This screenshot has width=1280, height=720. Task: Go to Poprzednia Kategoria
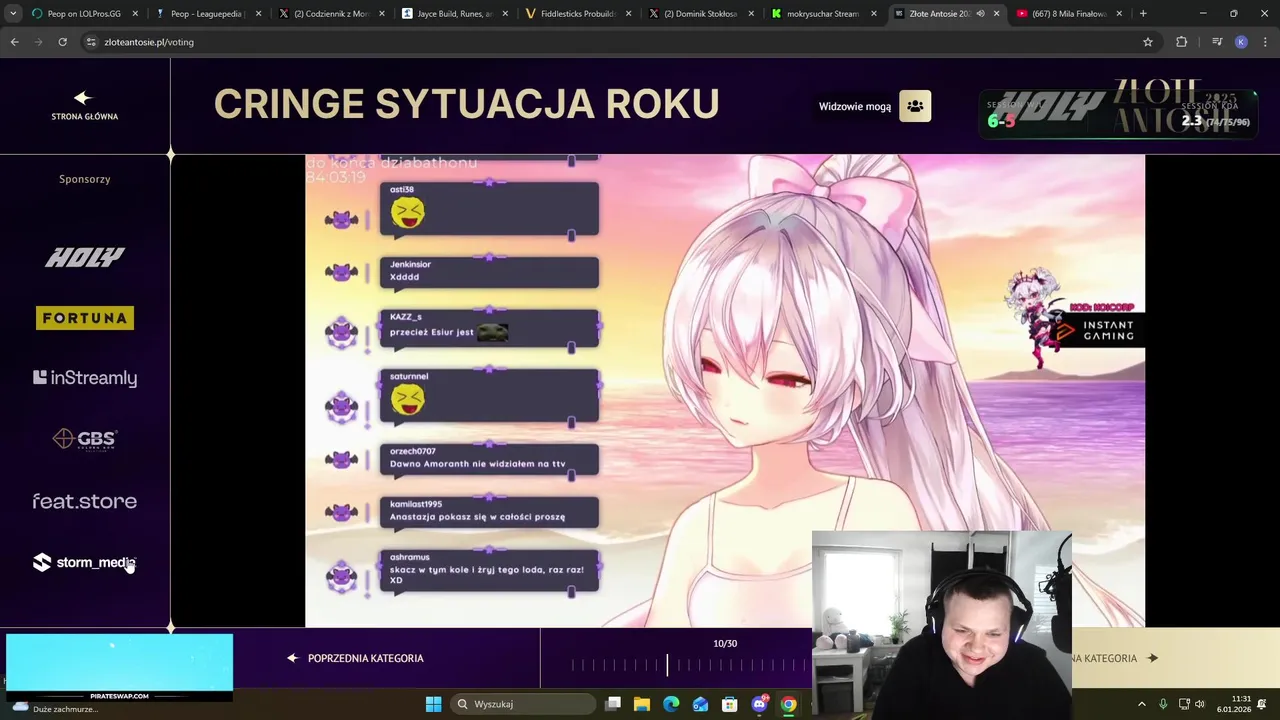355,658
